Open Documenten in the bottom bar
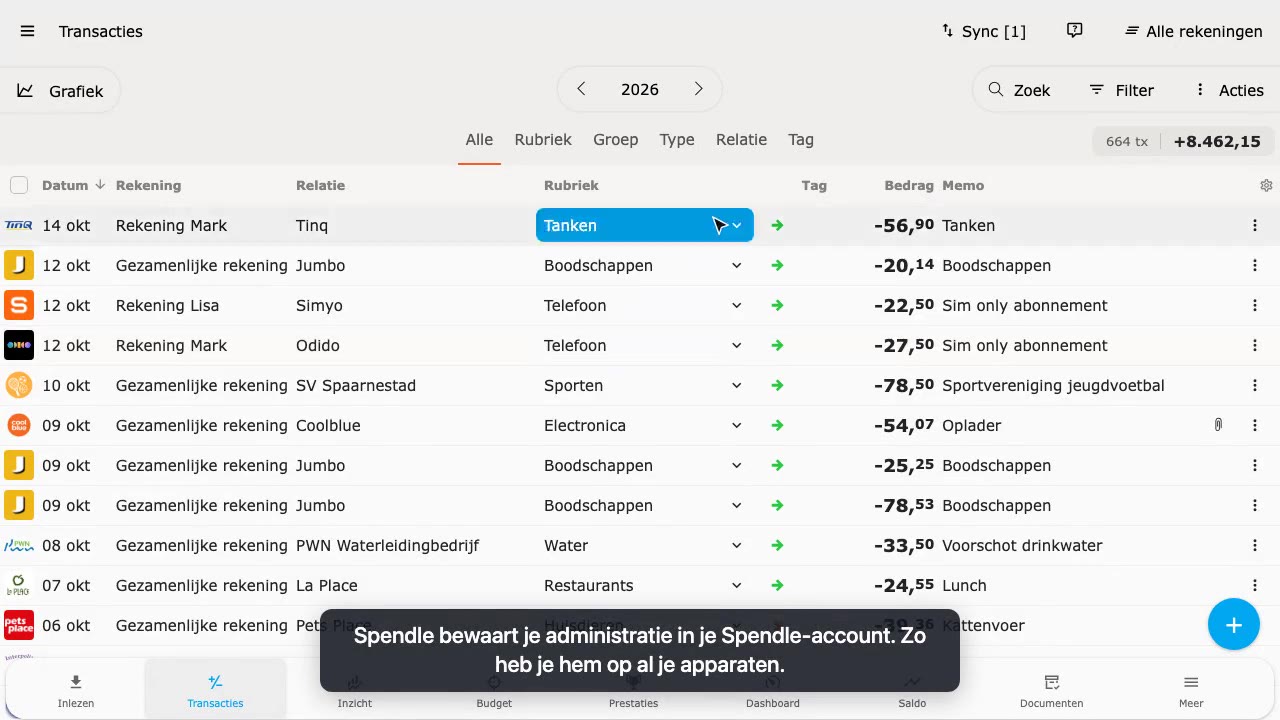Image resolution: width=1280 pixels, height=720 pixels. [1051, 691]
